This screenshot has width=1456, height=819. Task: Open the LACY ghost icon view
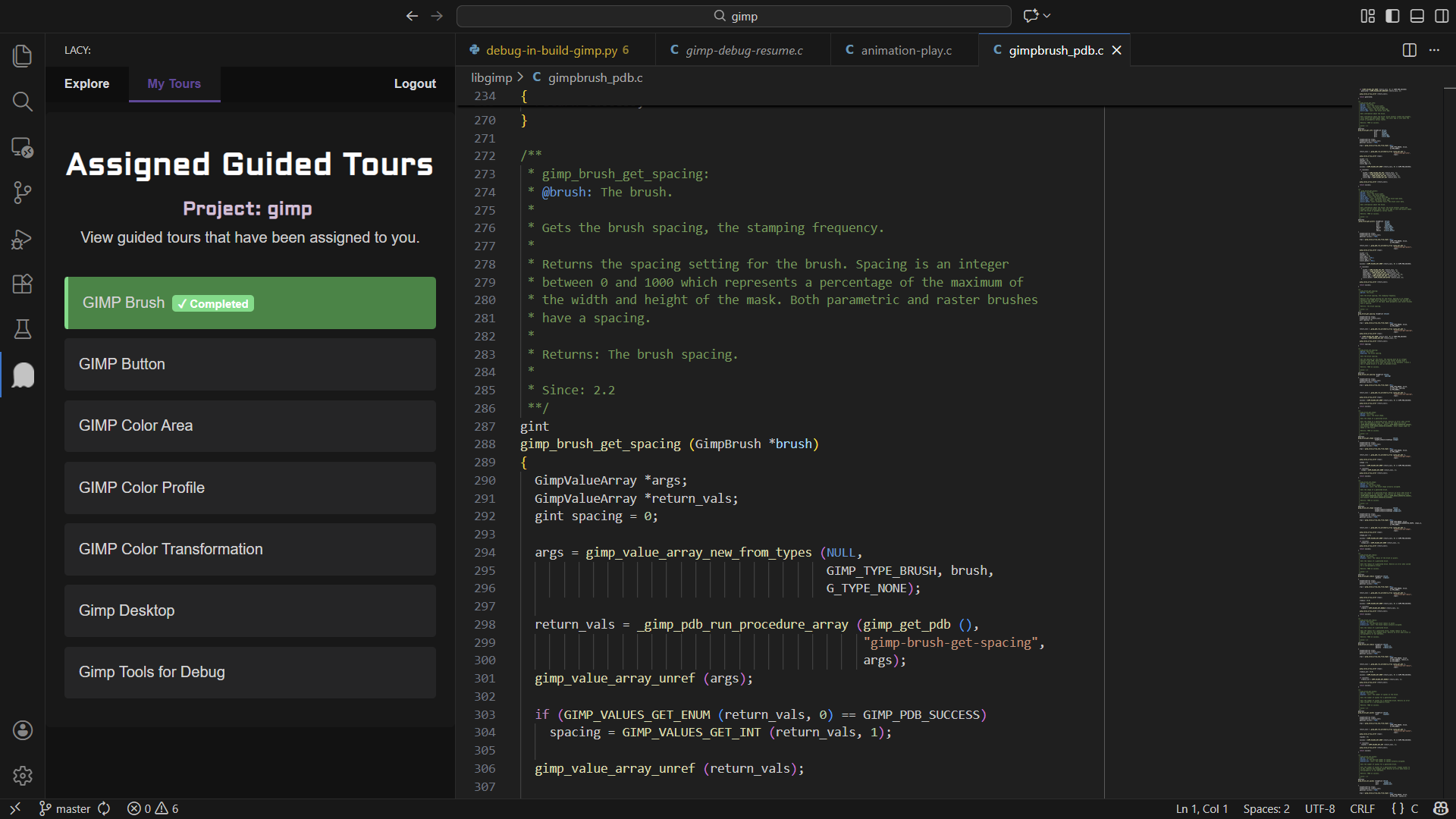point(23,375)
